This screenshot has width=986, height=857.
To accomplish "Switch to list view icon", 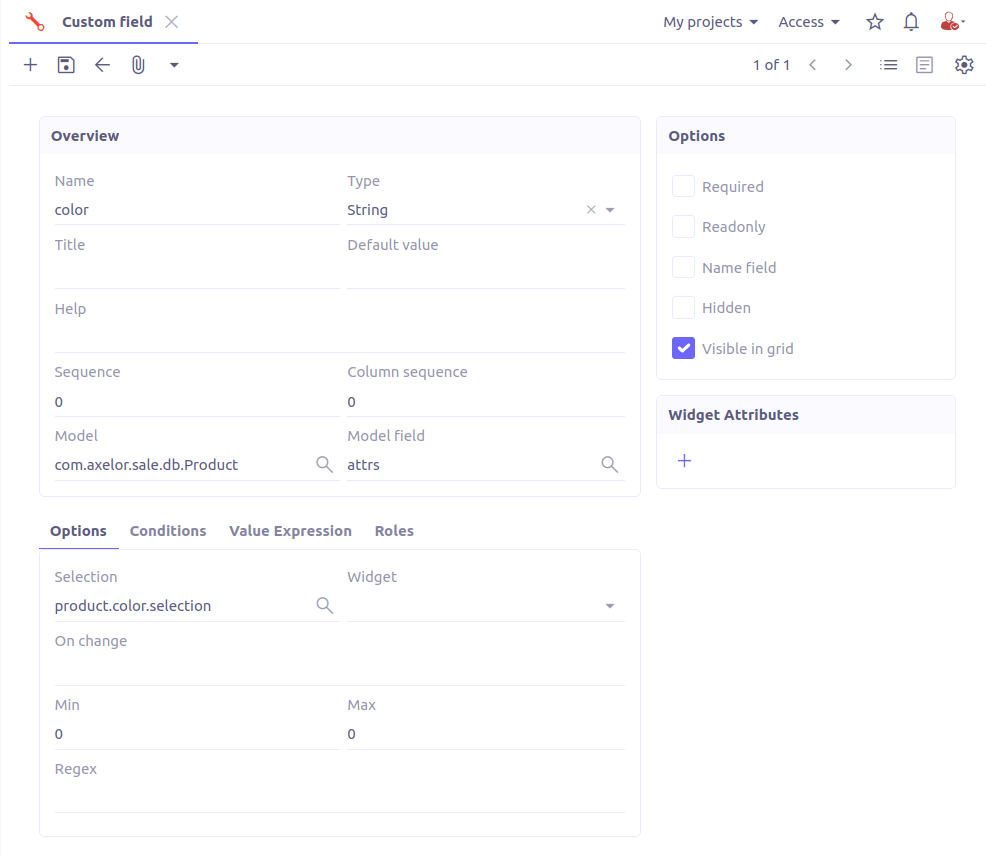I will (x=888, y=65).
